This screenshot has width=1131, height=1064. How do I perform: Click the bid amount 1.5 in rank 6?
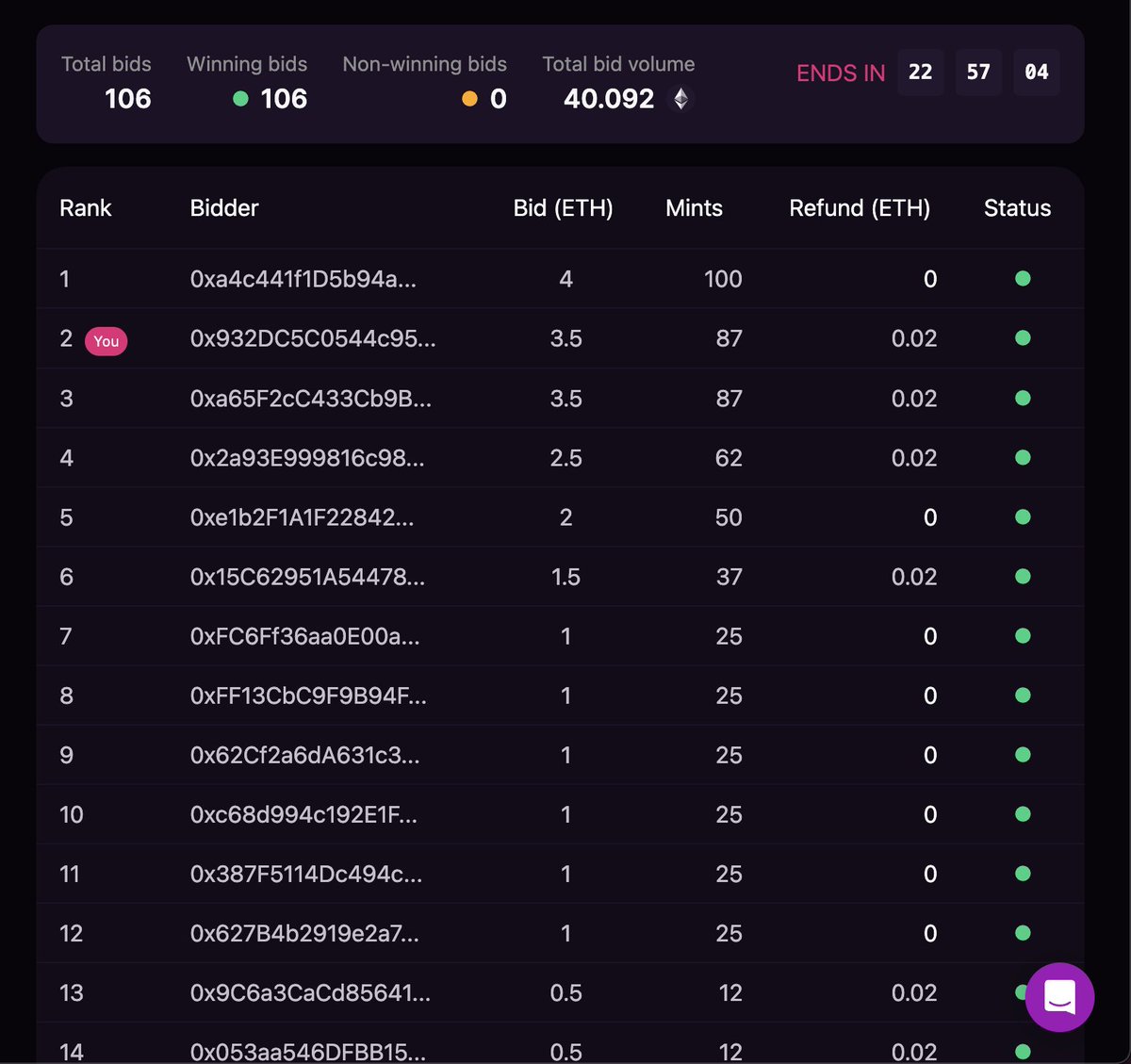pyautogui.click(x=565, y=577)
